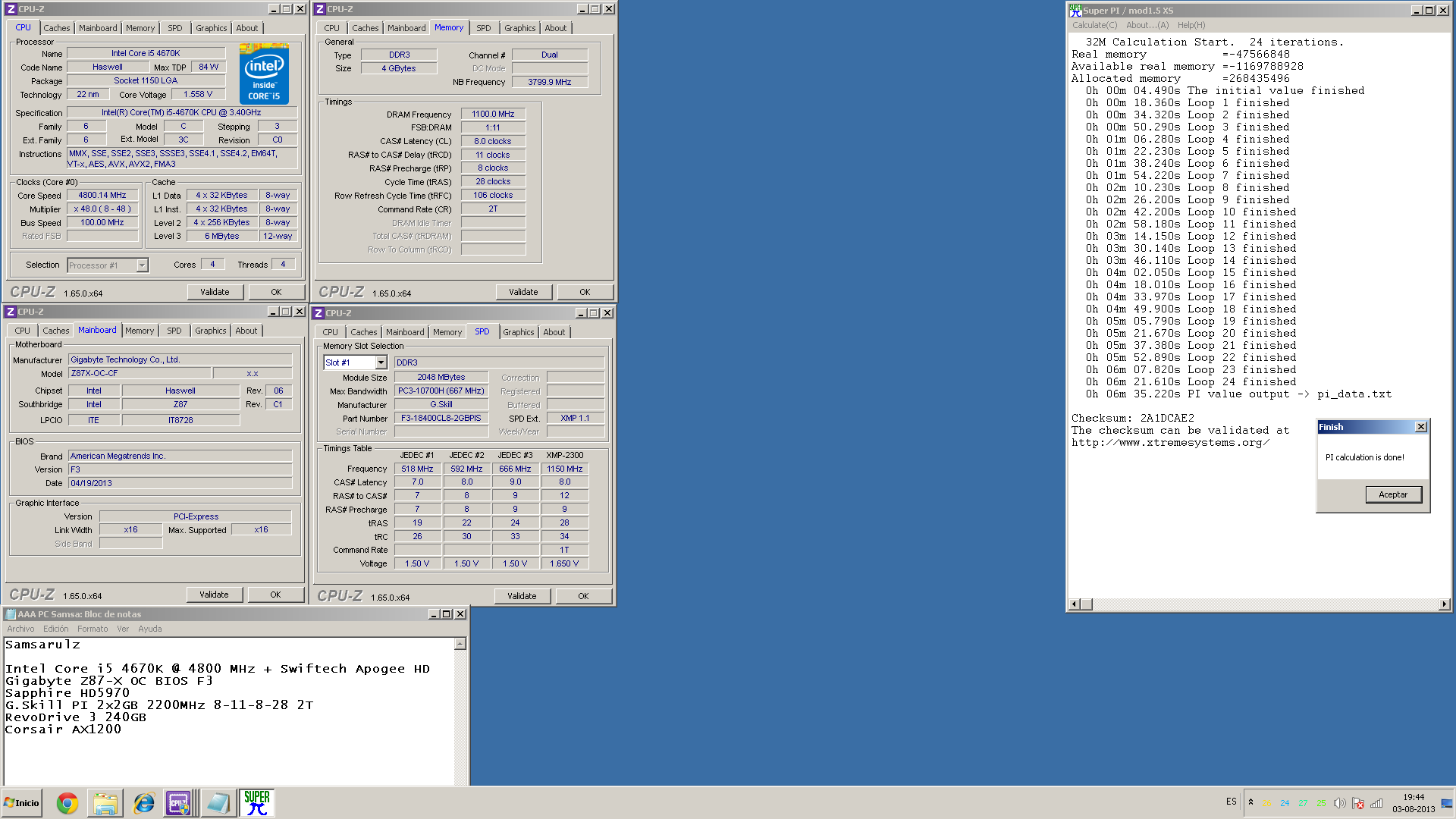Open the Processor #1 selection dropdown
The image size is (1456, 819).
pyautogui.click(x=142, y=265)
